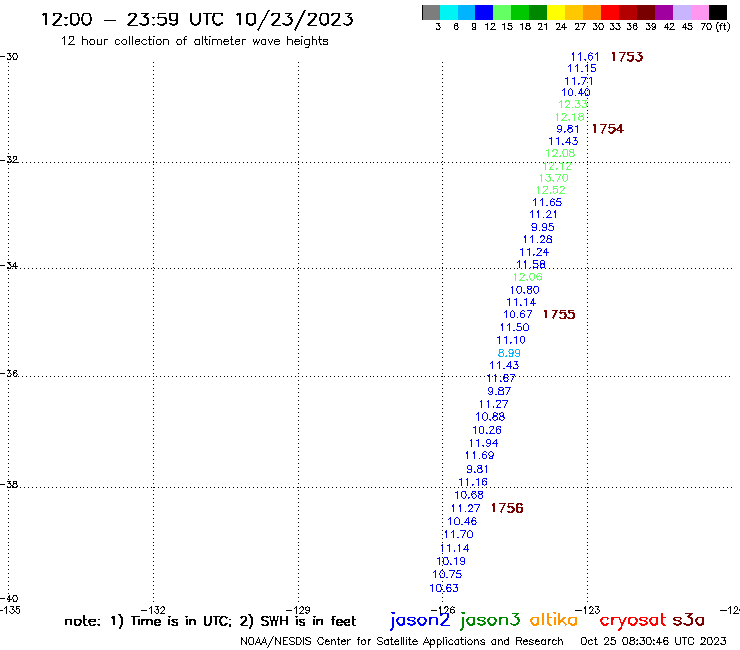Screen dimensions: 740x650
Task: Click the timestamp Oct 25 08:30:46 UTC 2023
Action: pyautogui.click(x=653, y=641)
